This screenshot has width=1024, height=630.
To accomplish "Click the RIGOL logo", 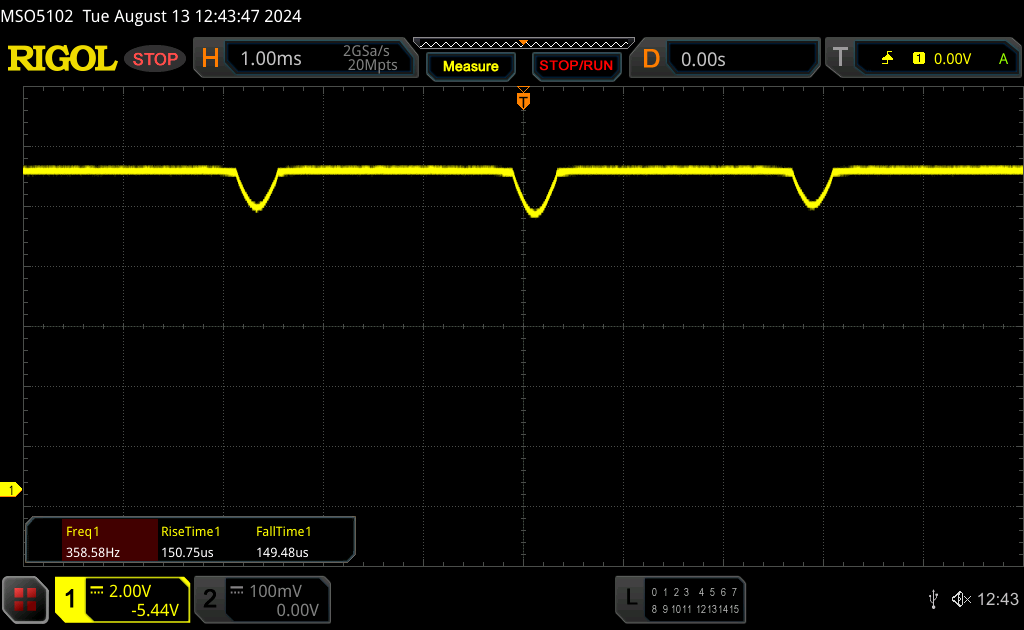I will pyautogui.click(x=62, y=59).
